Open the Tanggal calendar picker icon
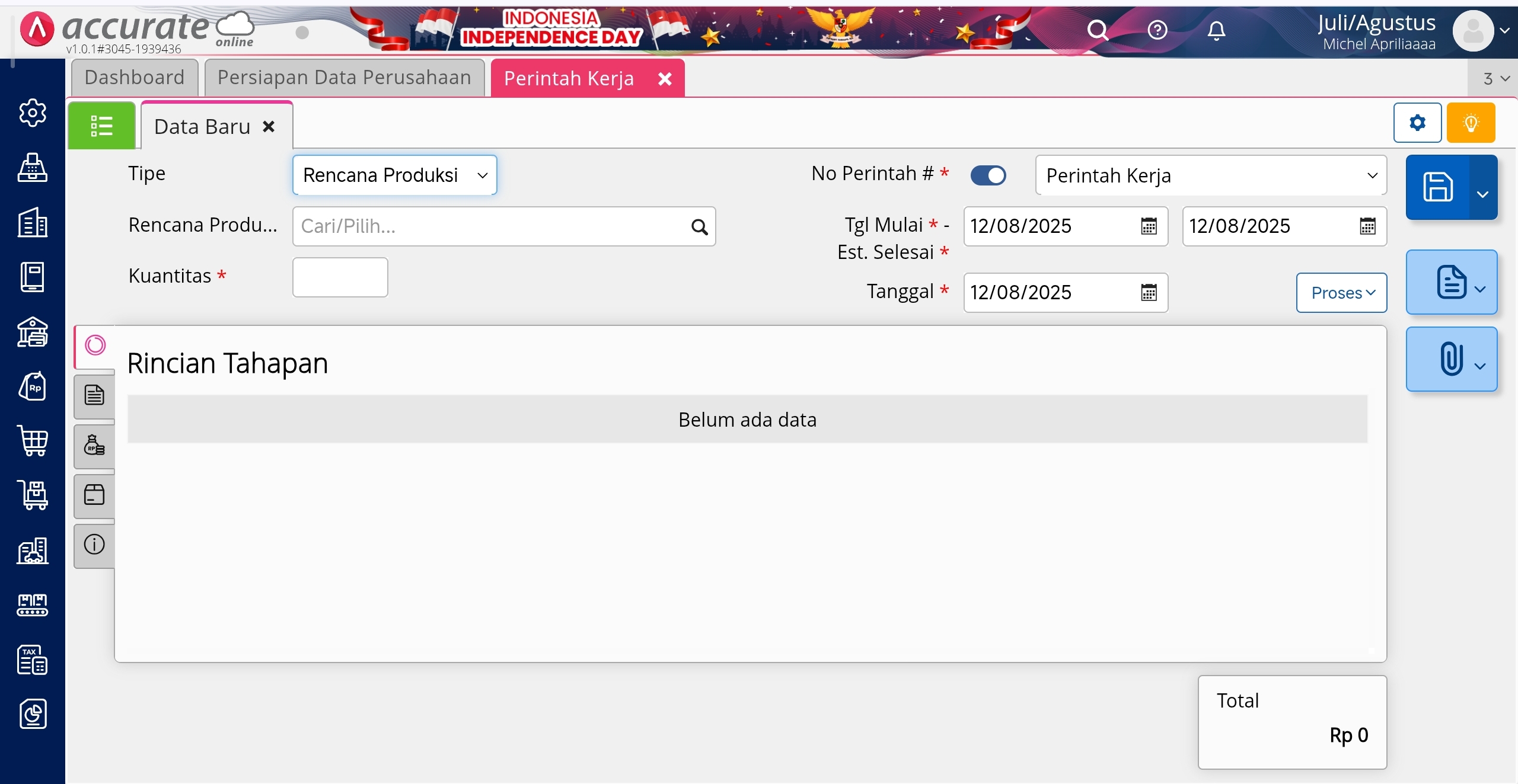Viewport: 1518px width, 784px height. 1149,293
